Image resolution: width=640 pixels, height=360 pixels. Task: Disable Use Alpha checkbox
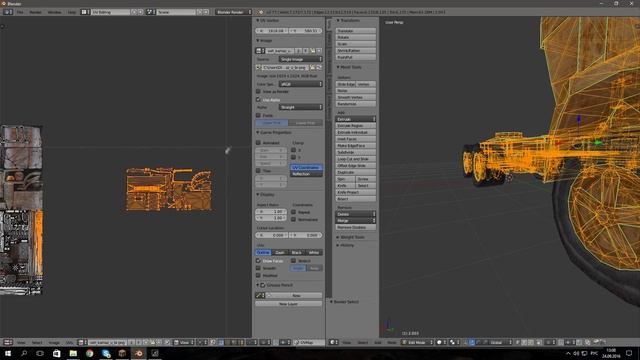click(258, 100)
